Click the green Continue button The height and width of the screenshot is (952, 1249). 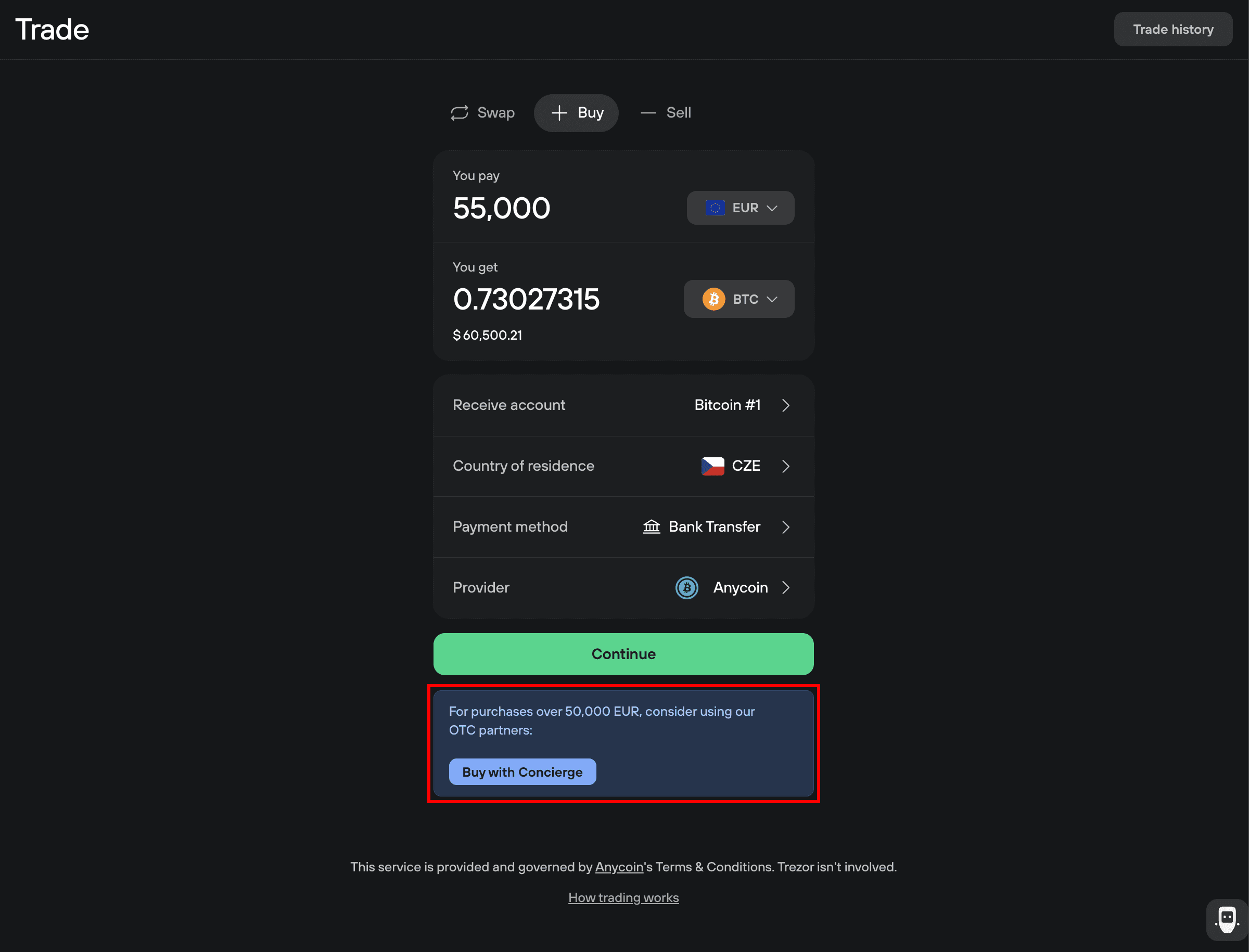623,654
